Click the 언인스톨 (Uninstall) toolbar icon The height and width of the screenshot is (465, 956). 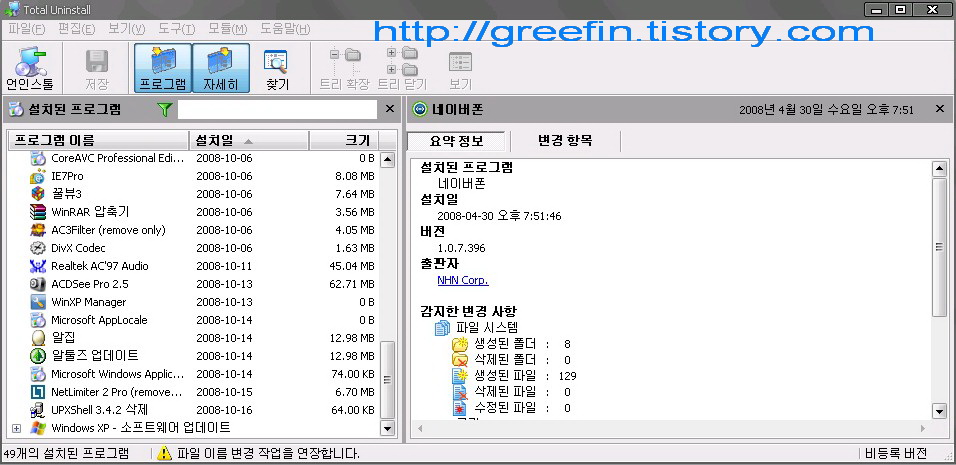click(x=29, y=68)
